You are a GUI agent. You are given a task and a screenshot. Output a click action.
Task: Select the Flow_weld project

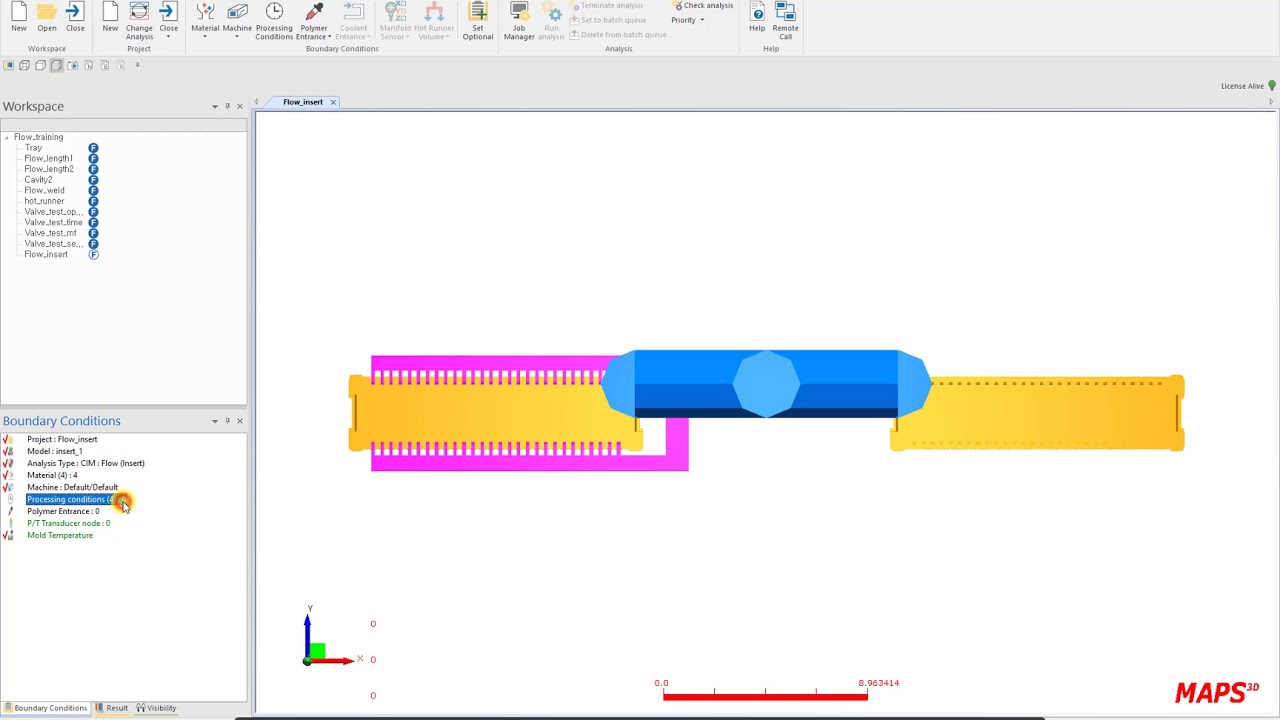tap(44, 190)
